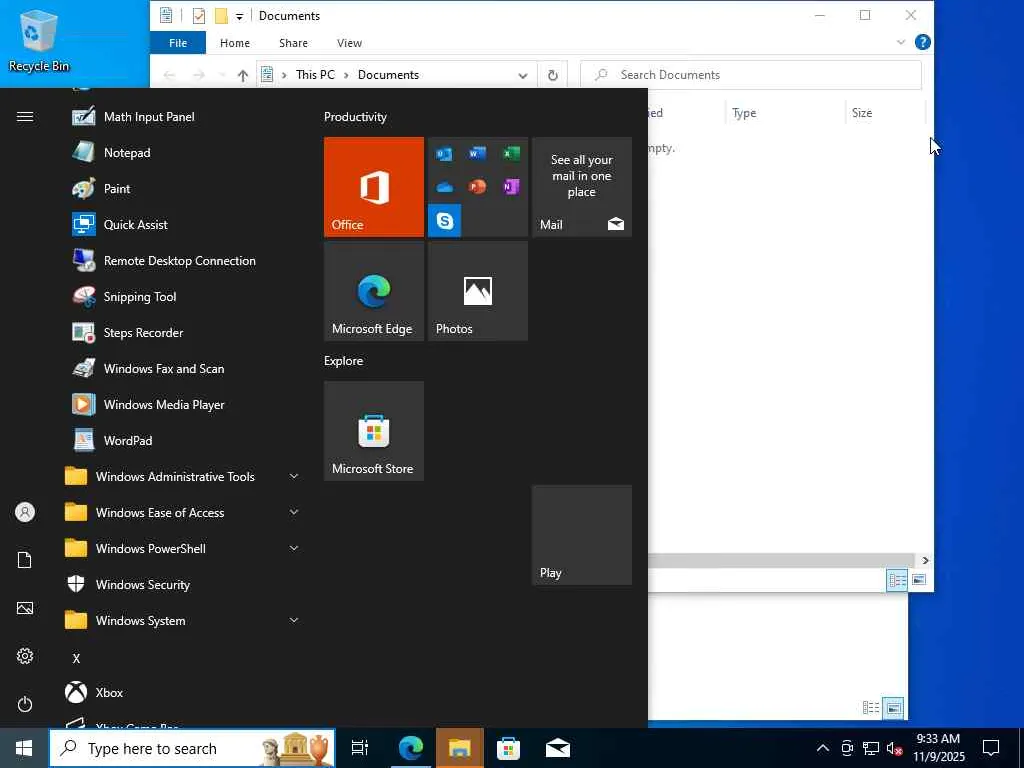Switch to the Share ribbon tab
Image resolution: width=1024 pixels, height=768 pixels.
(x=293, y=43)
